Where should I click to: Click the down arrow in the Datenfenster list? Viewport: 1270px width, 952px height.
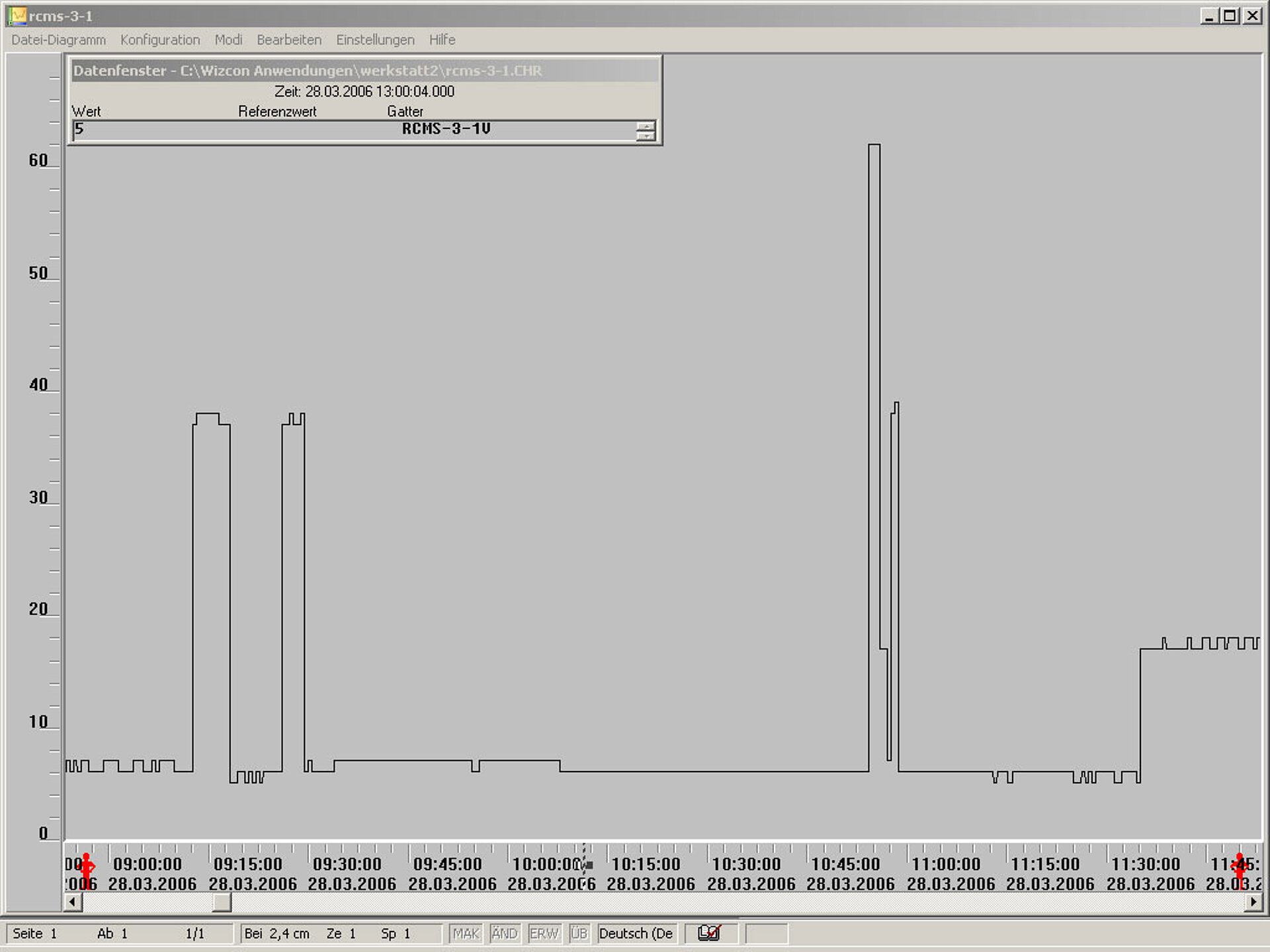coord(646,136)
